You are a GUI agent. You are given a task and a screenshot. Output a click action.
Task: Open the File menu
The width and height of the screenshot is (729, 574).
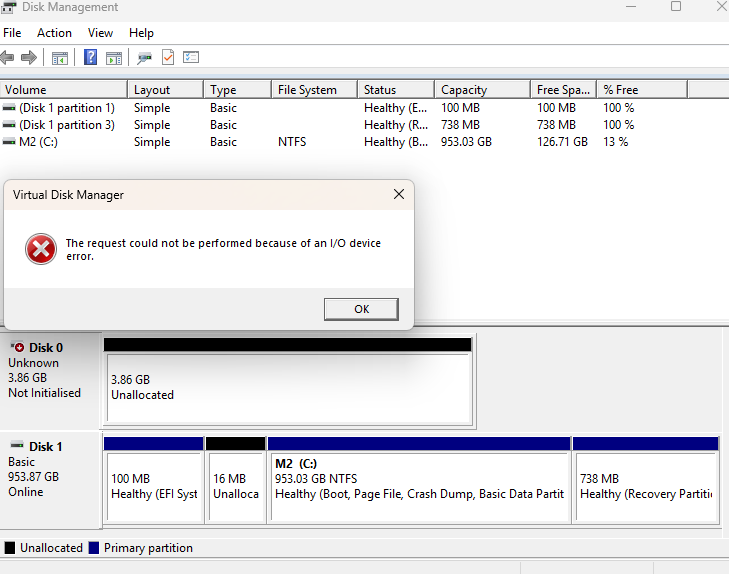(x=12, y=33)
